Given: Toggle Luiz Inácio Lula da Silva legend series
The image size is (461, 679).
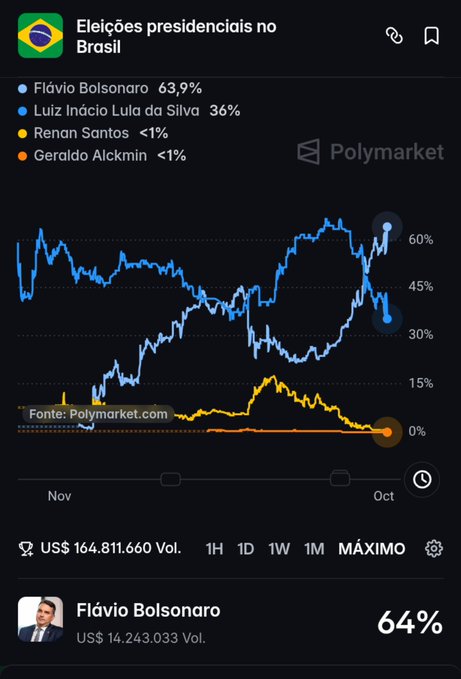Looking at the screenshot, I should click(x=129, y=111).
